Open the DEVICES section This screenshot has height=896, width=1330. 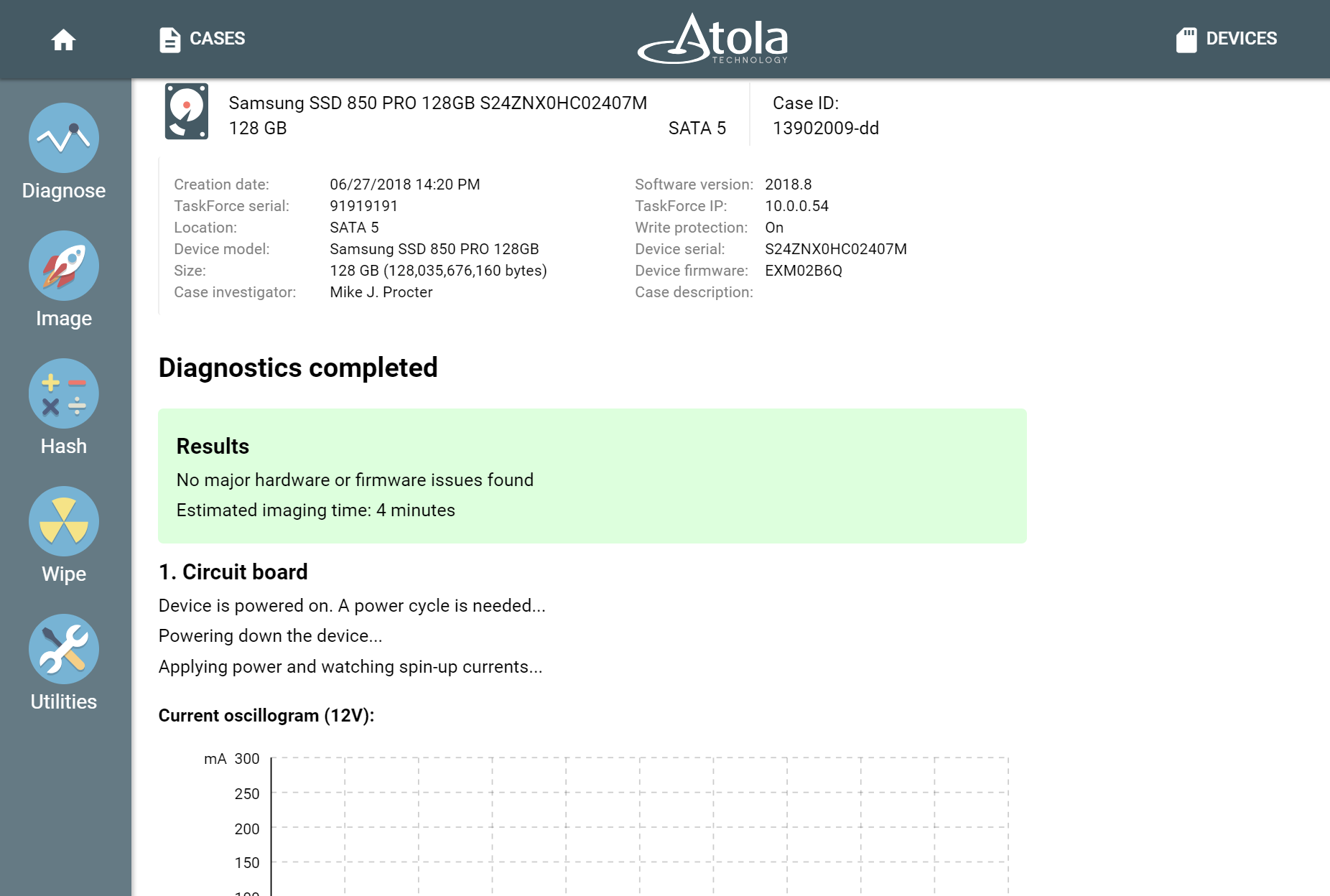[x=1241, y=38]
